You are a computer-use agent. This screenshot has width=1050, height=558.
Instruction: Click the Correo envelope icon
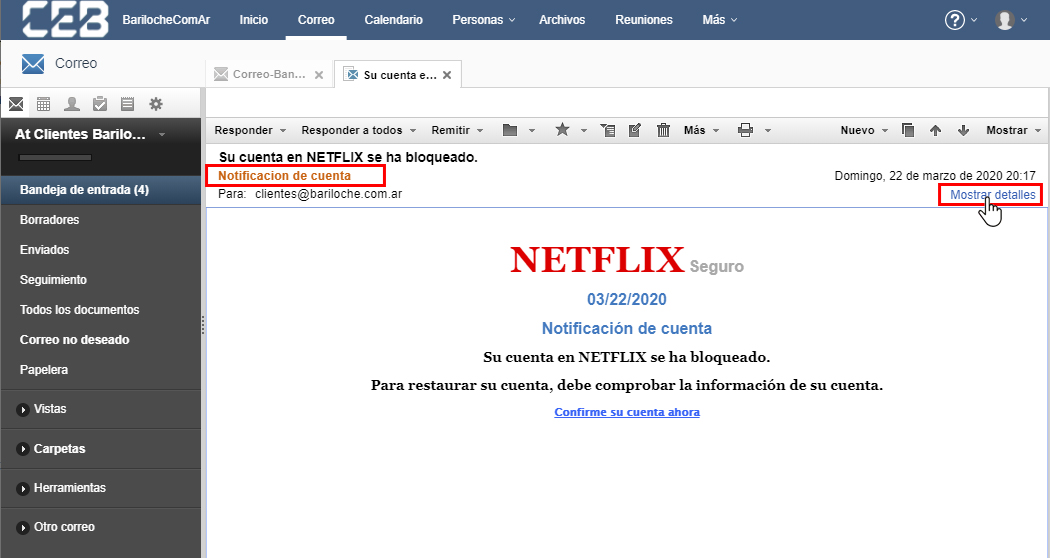(x=33, y=64)
